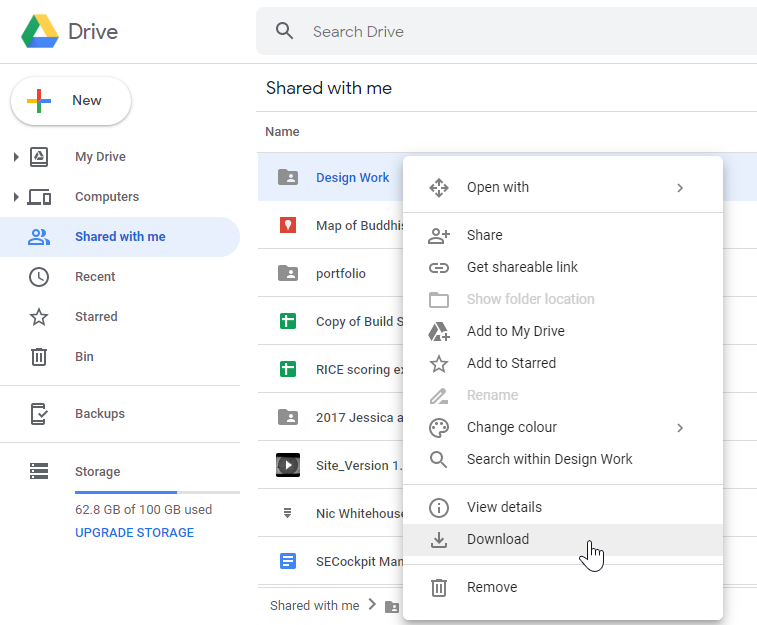The image size is (757, 625).
Task: Select the Design Work folder
Action: pos(352,178)
